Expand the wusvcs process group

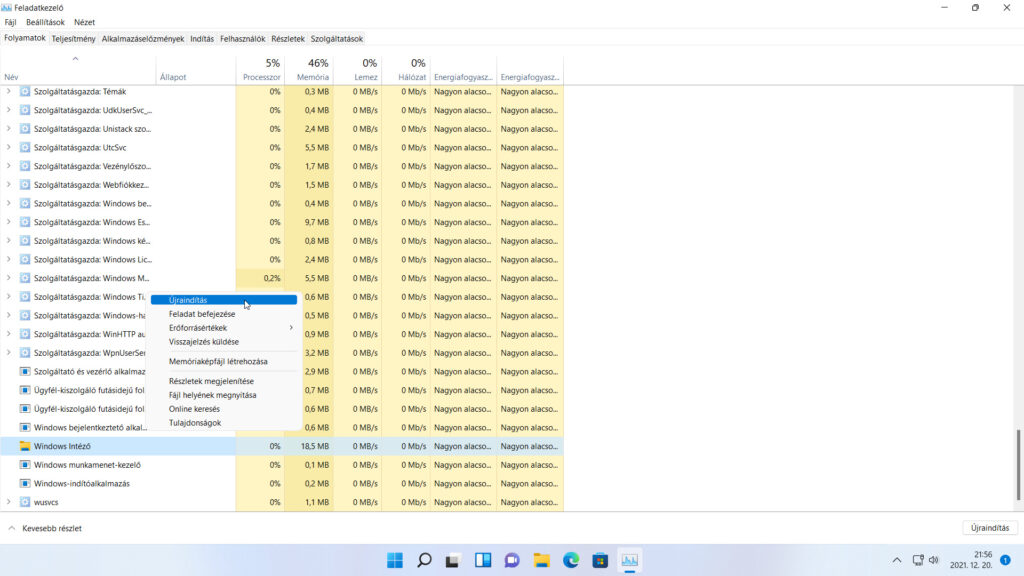point(8,502)
